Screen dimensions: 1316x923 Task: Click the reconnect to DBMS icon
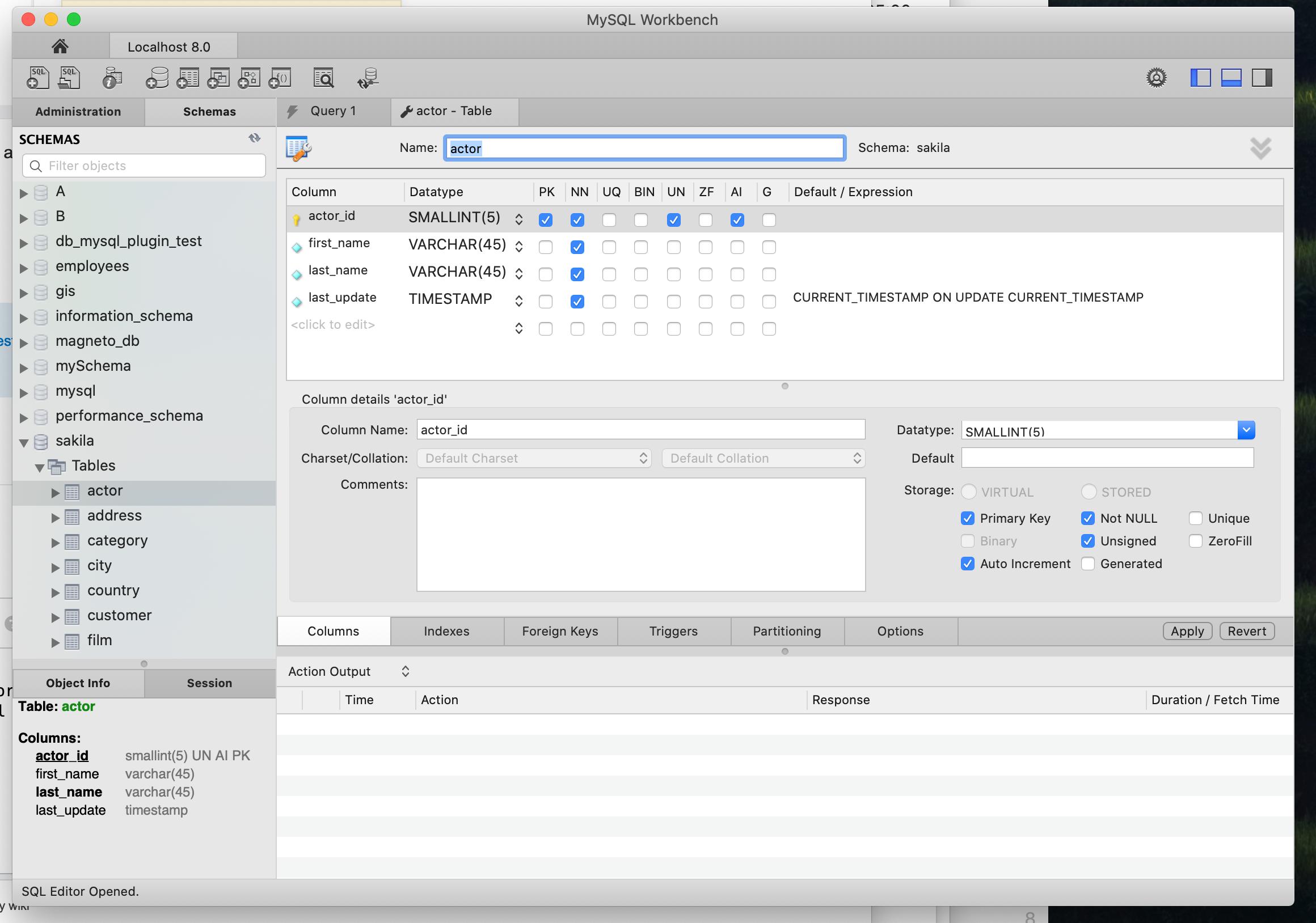[368, 78]
